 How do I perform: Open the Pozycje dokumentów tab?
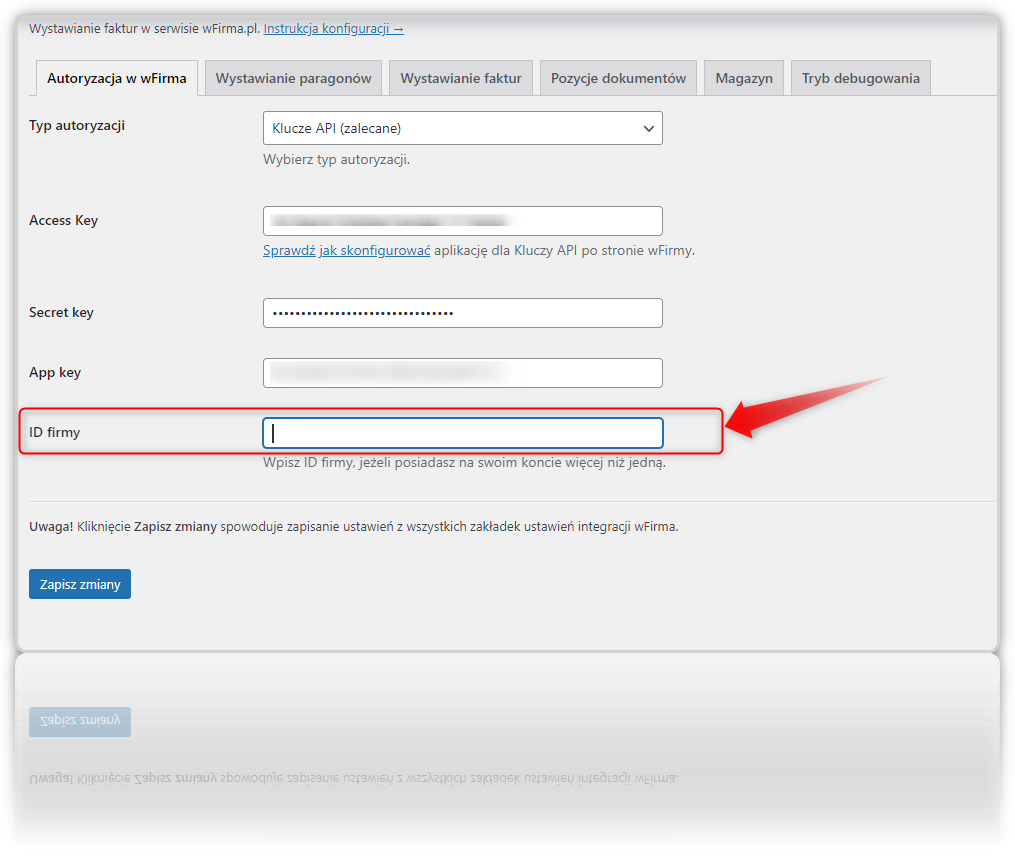point(618,78)
